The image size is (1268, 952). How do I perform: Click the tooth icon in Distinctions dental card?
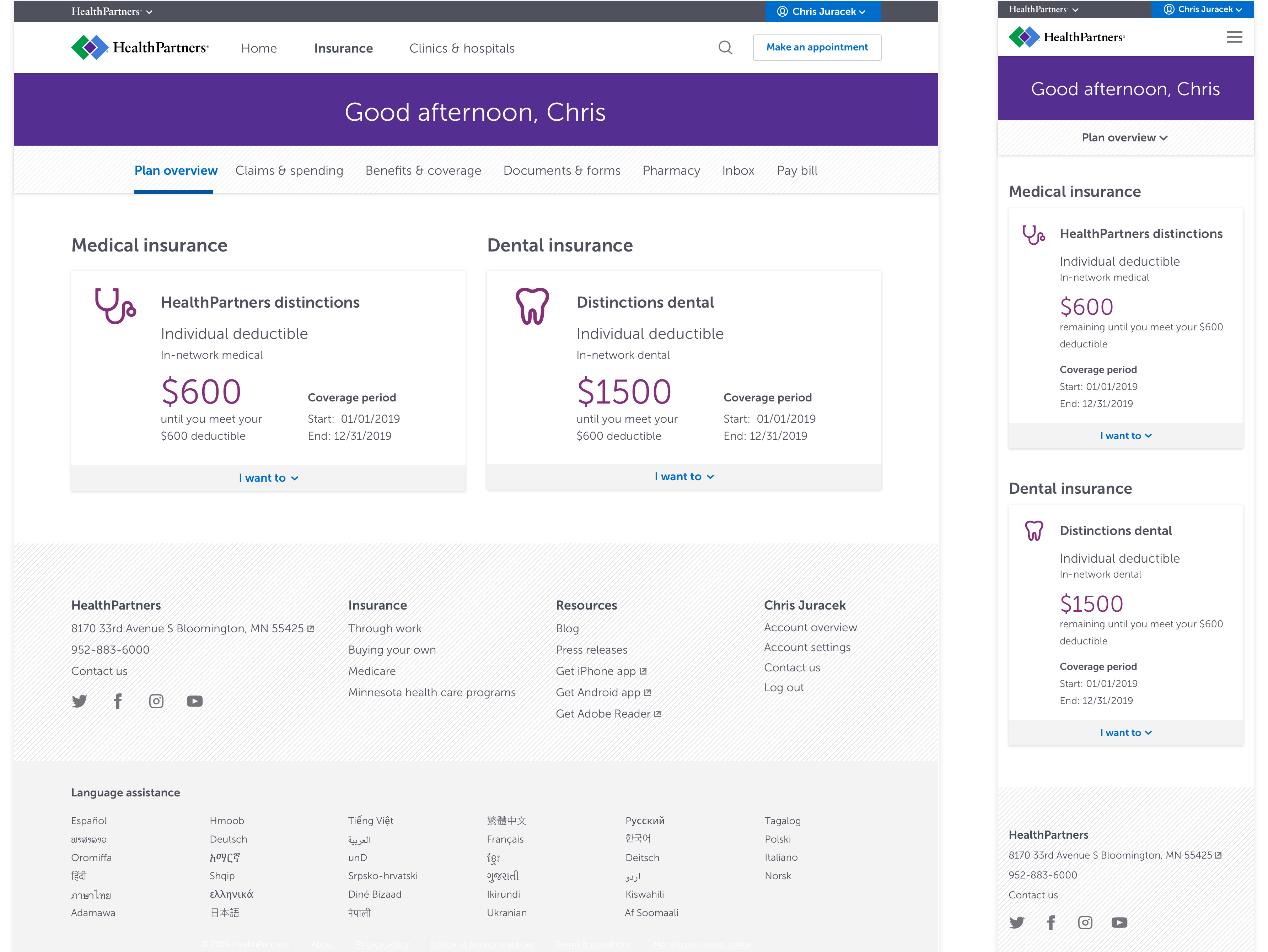click(x=532, y=305)
